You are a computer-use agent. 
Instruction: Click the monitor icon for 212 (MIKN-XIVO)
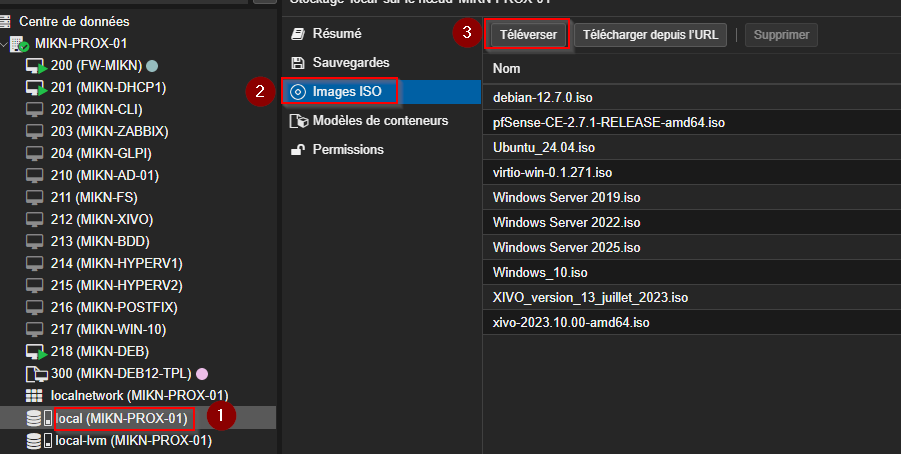pyautogui.click(x=34, y=220)
